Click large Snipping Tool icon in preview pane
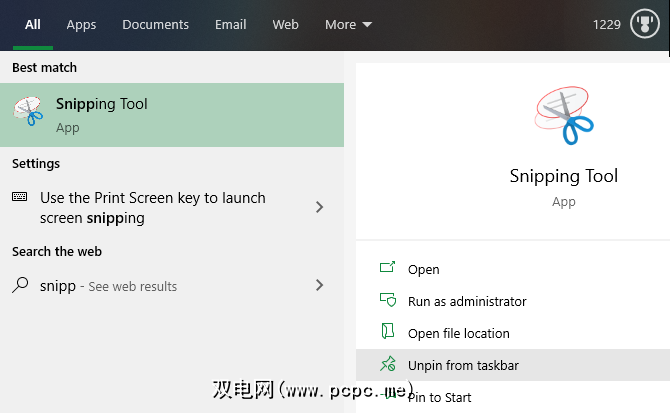The width and height of the screenshot is (670, 413). click(x=564, y=115)
